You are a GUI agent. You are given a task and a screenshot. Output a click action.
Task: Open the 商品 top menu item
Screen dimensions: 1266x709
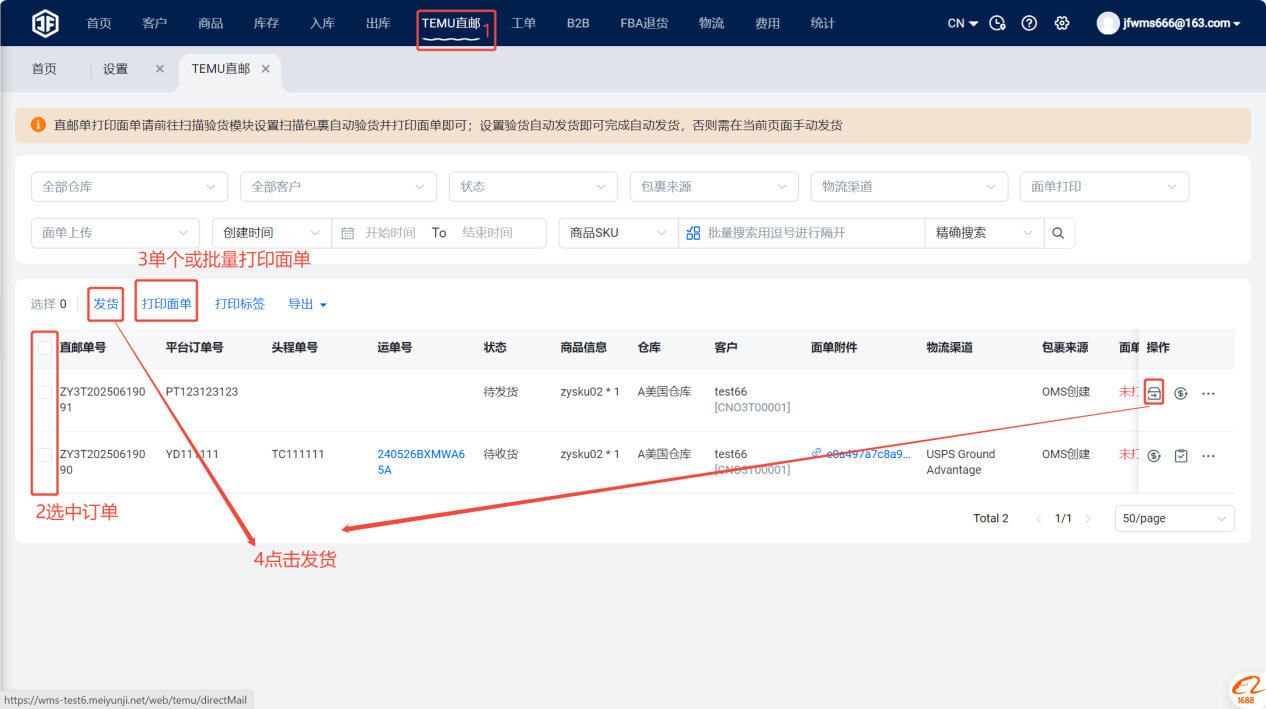coord(211,23)
